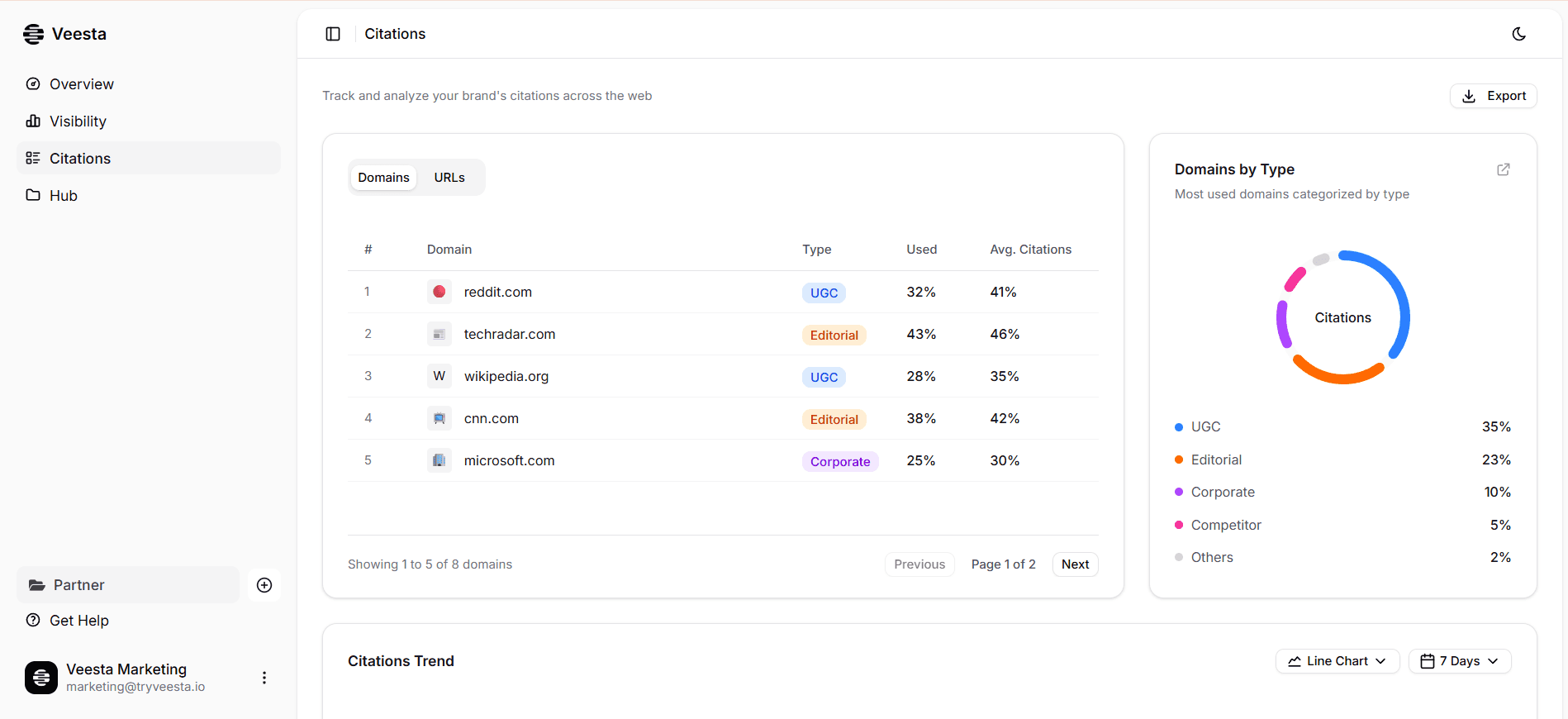Click the microsoft.com favicon
This screenshot has width=1568, height=719.
pyautogui.click(x=440, y=460)
